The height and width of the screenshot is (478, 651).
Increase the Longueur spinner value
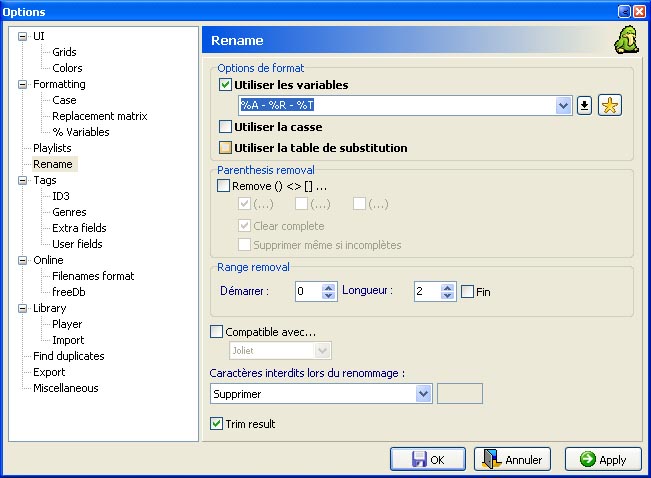pyautogui.click(x=449, y=287)
